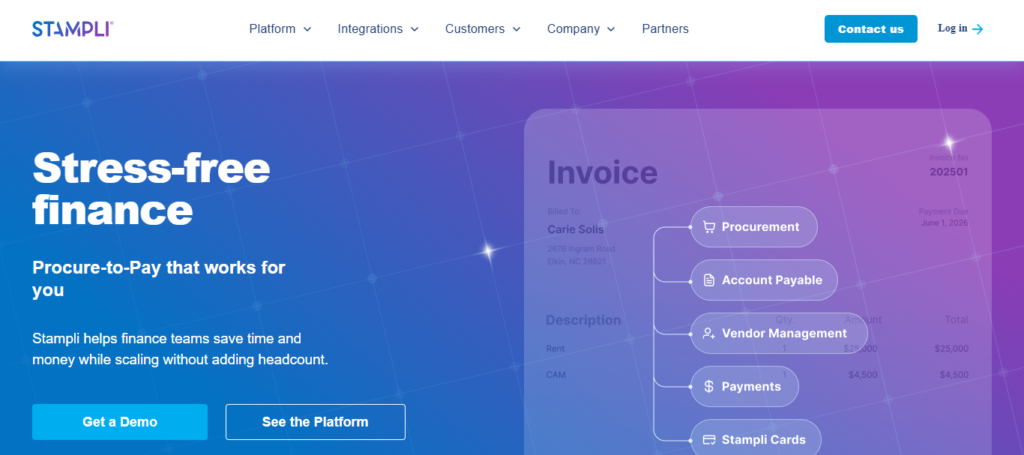This screenshot has width=1024, height=455.
Task: Click the Get a Demo button
Action: (120, 422)
